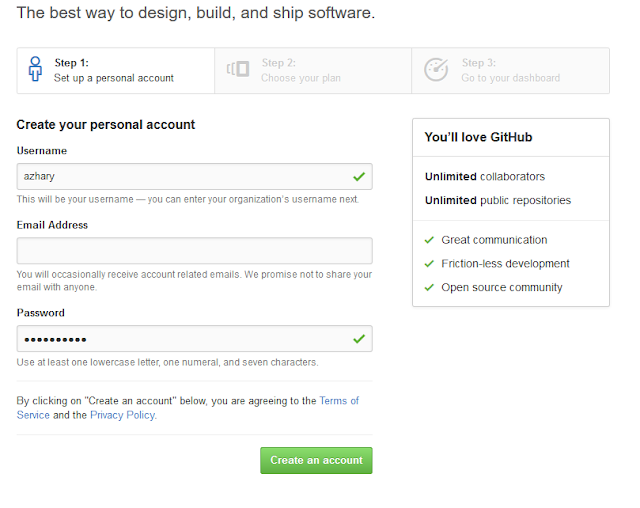The width and height of the screenshot is (640, 508).
Task: Open the Terms of Service link
Action: (339, 401)
